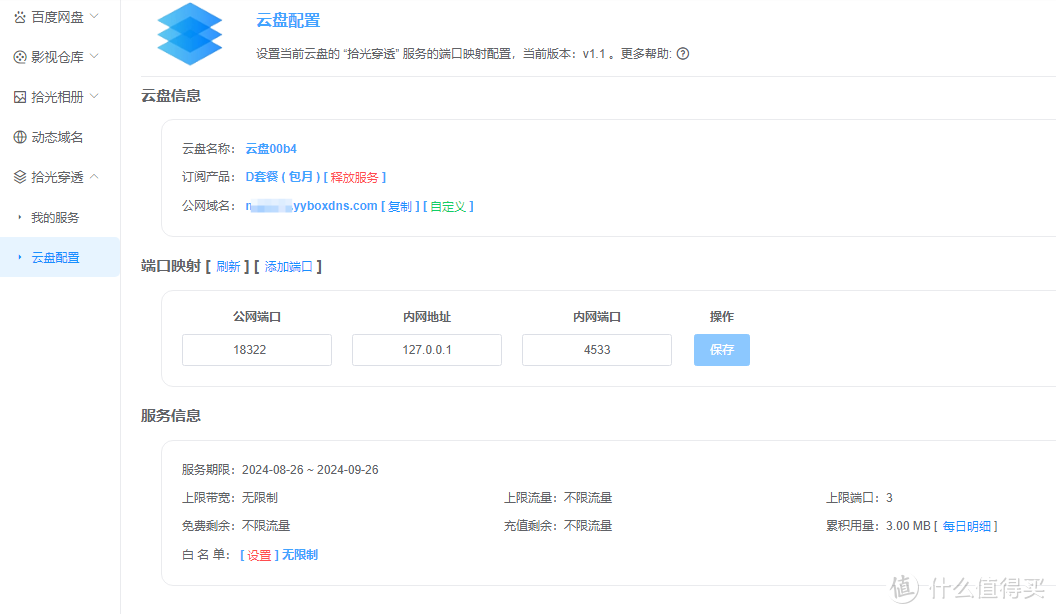Collapse the 拾光穿透 section chevron
This screenshot has width=1056, height=614.
(x=94, y=176)
